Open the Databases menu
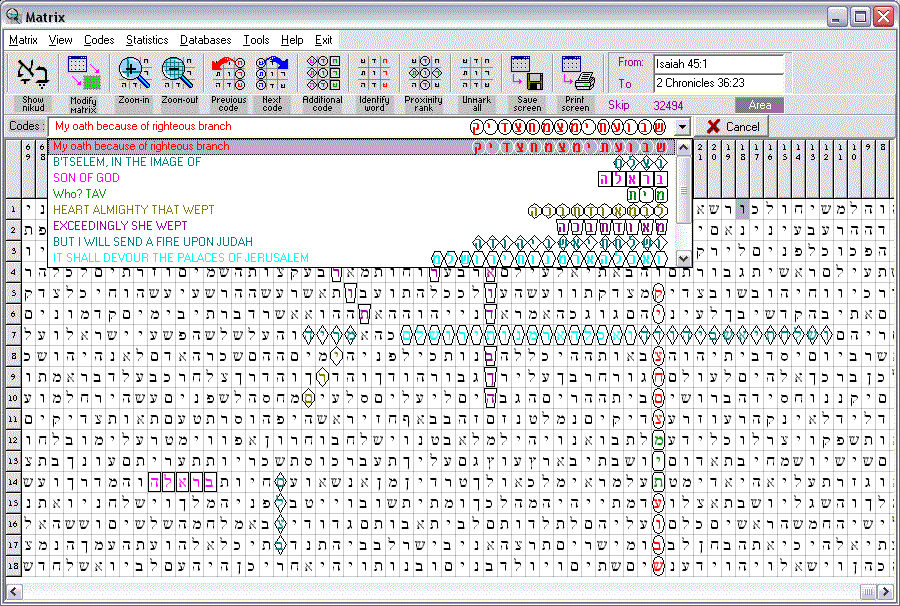 205,40
